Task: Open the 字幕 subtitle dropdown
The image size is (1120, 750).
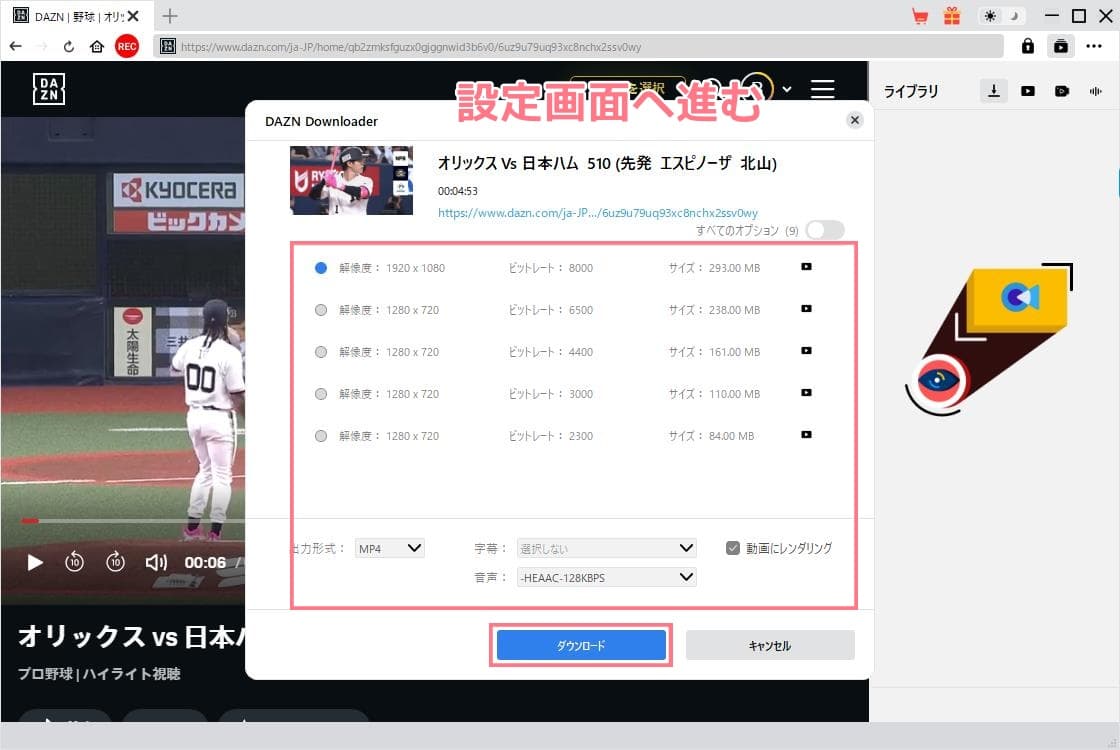Action: tap(606, 549)
